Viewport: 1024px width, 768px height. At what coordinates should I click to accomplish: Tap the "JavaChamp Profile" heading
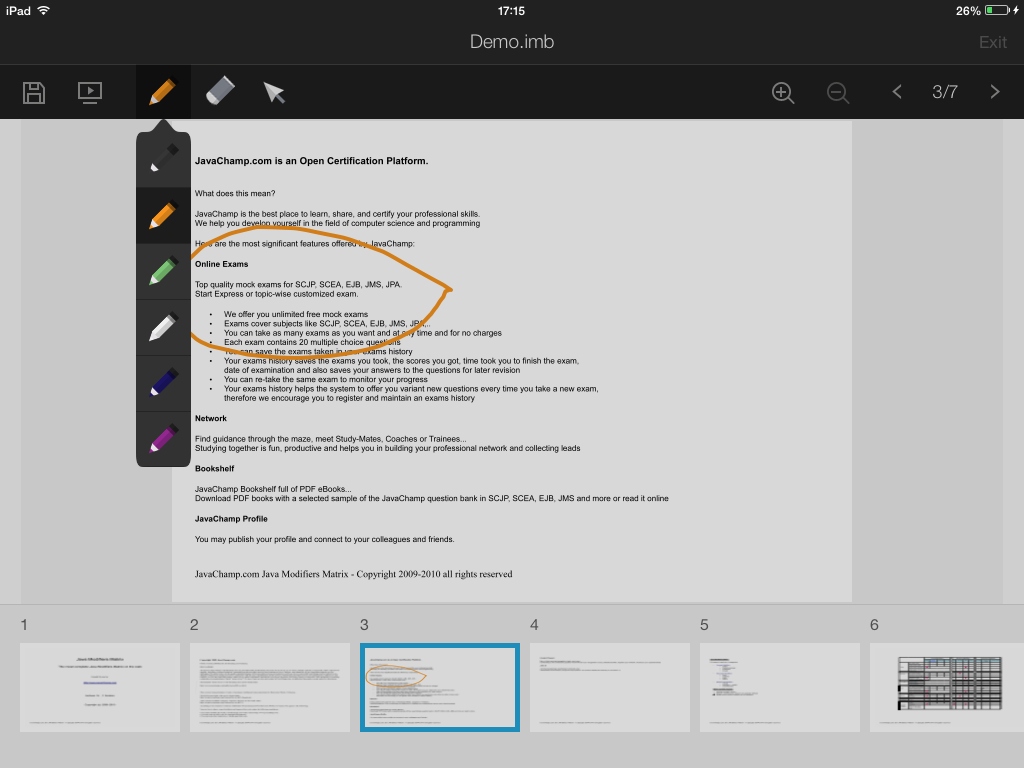[231, 519]
